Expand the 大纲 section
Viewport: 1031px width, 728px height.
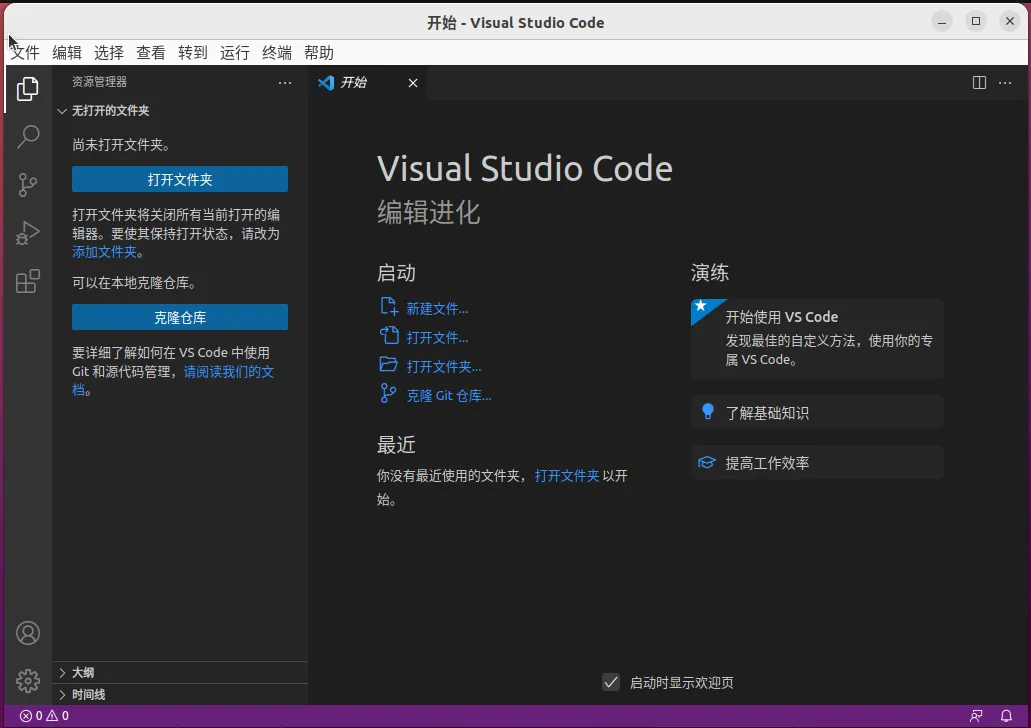click(62, 672)
